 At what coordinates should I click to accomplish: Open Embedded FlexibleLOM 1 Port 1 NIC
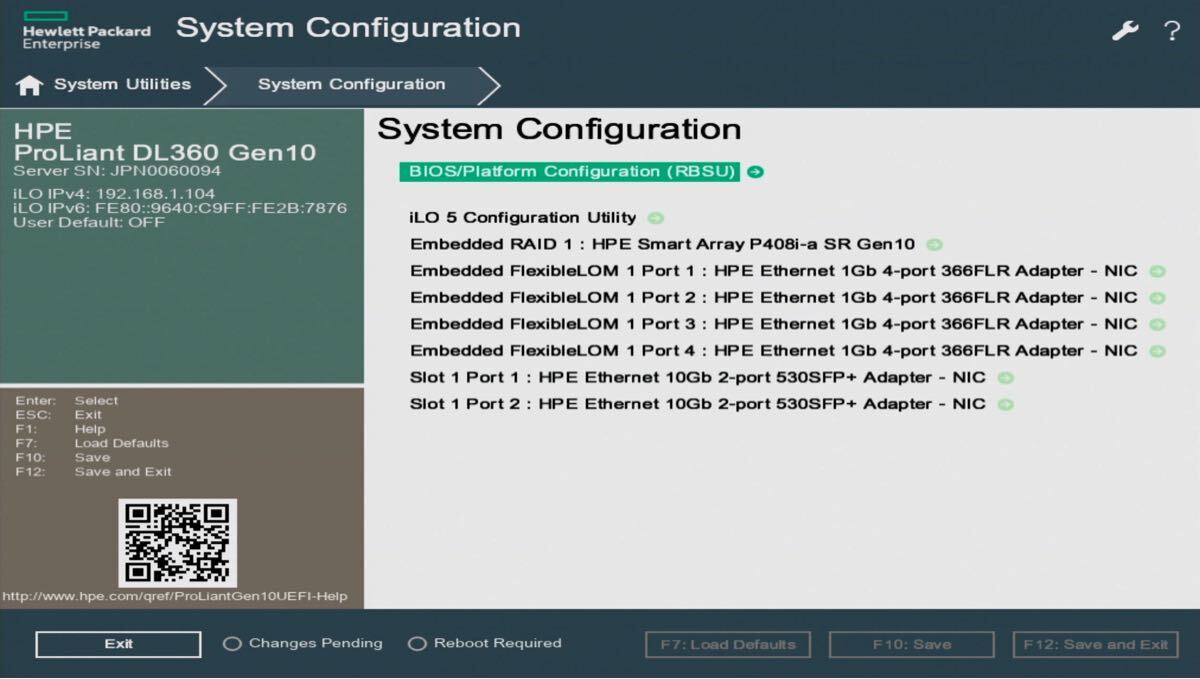pos(774,271)
